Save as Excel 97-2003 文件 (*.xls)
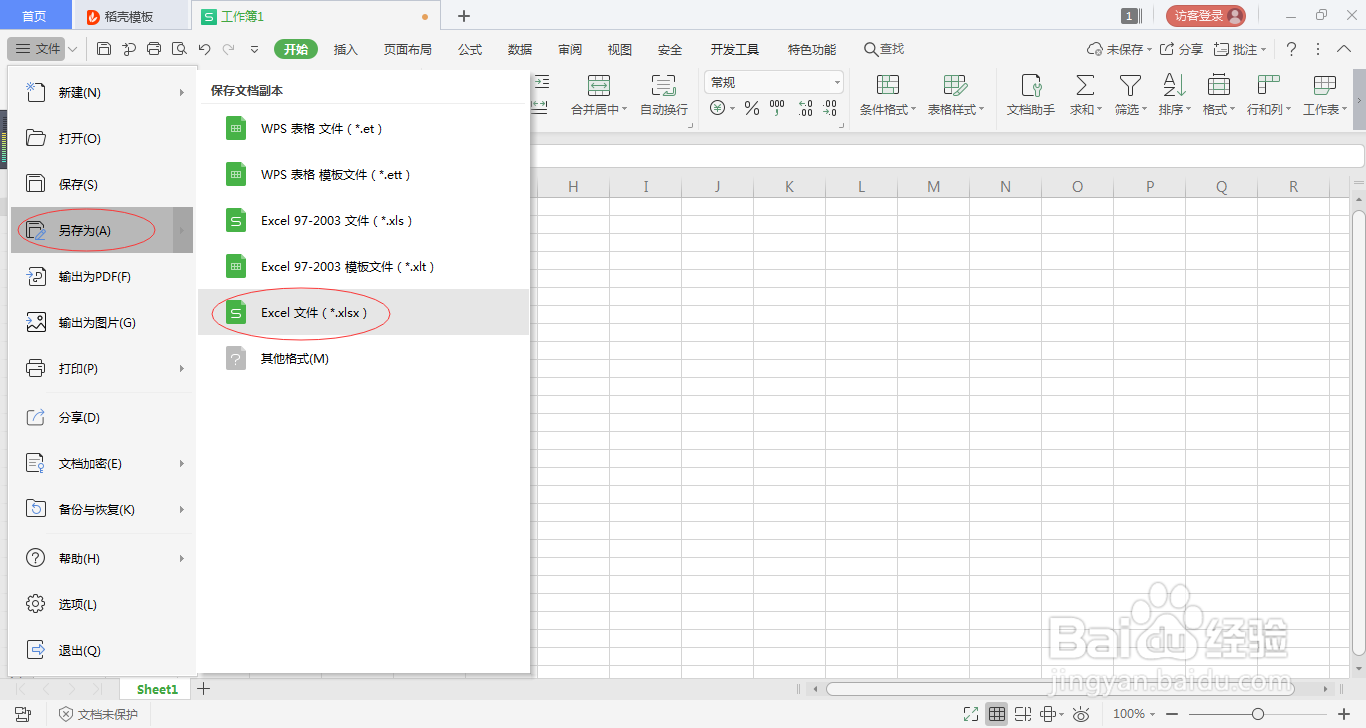1366x728 pixels. pyautogui.click(x=363, y=221)
